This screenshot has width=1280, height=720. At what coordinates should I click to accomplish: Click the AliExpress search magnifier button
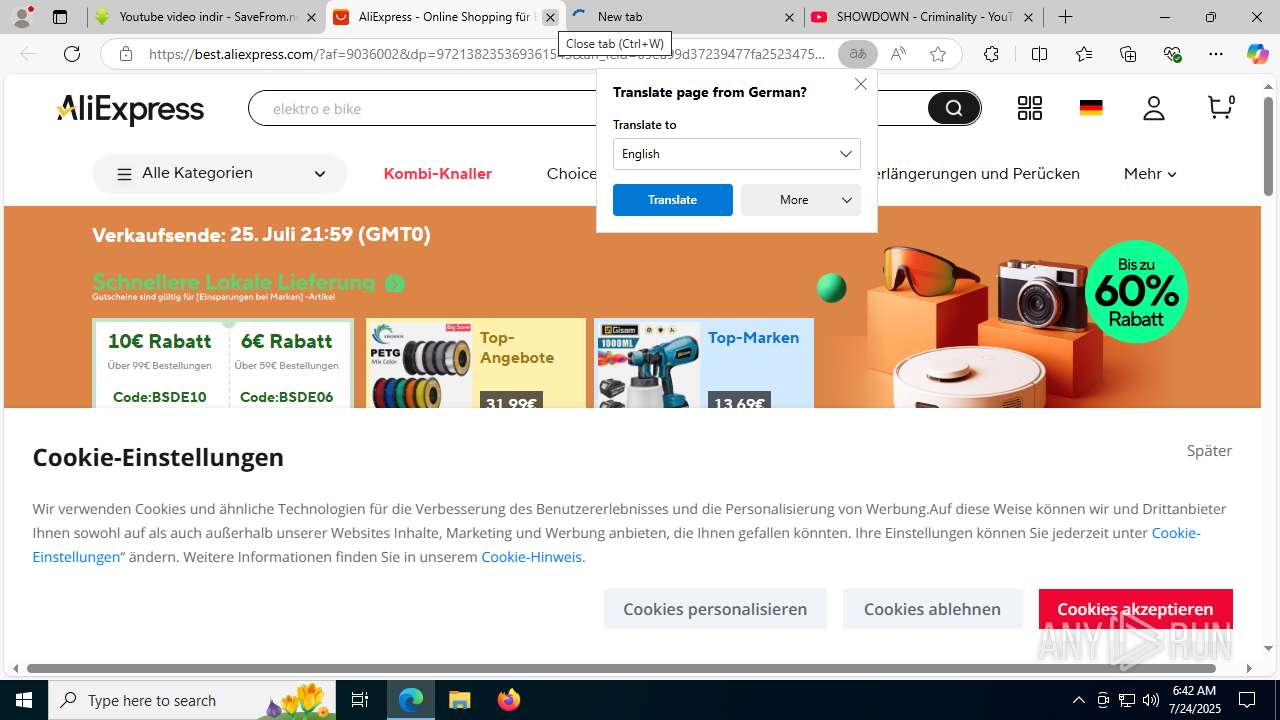(x=954, y=108)
